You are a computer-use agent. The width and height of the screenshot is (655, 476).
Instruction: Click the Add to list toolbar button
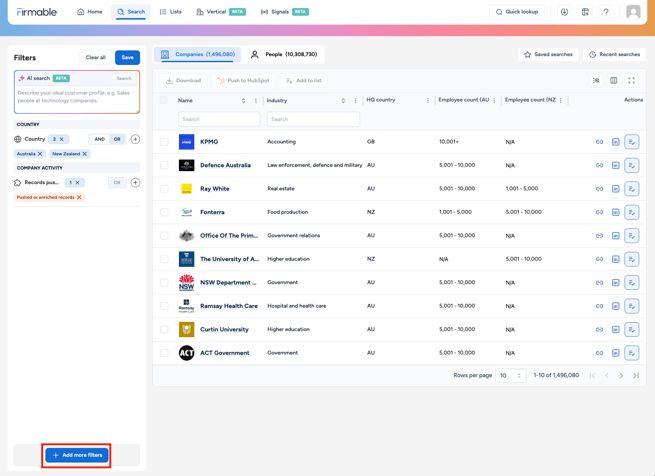point(303,80)
